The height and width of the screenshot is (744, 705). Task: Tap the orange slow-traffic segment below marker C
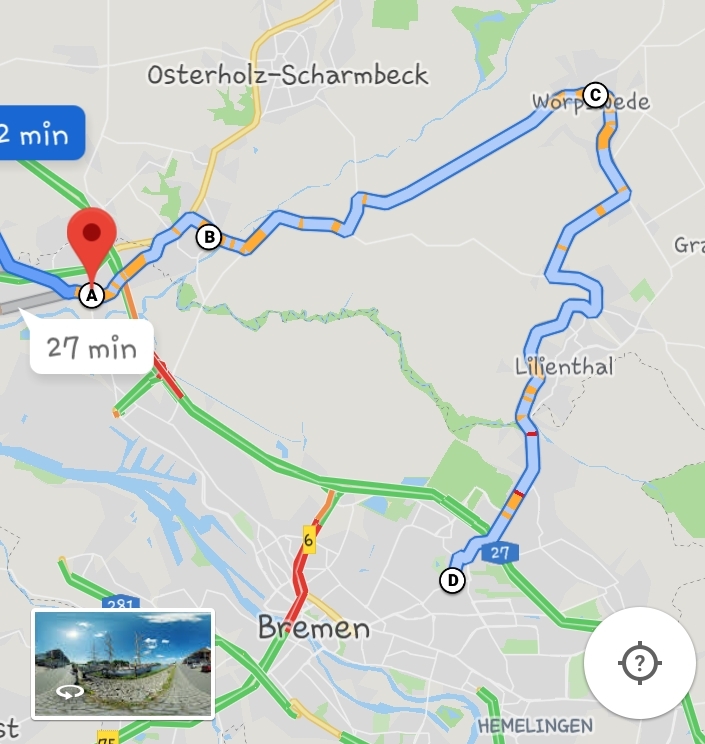[606, 136]
